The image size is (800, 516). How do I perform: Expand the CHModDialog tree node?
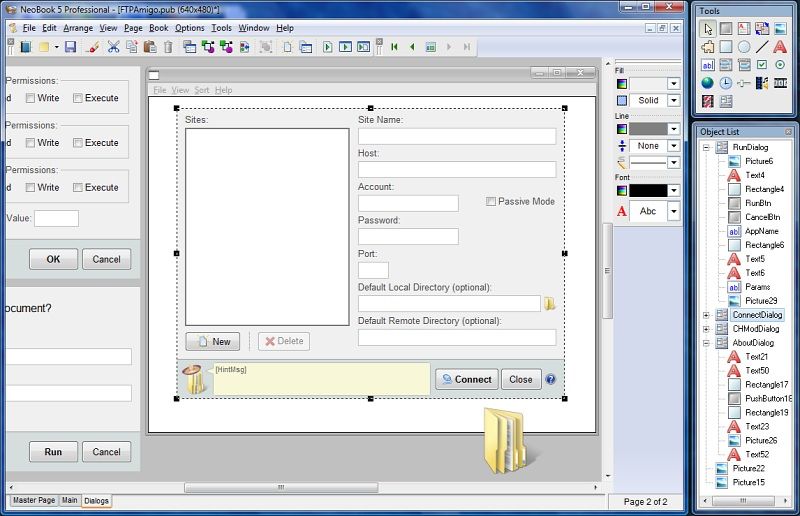point(706,329)
